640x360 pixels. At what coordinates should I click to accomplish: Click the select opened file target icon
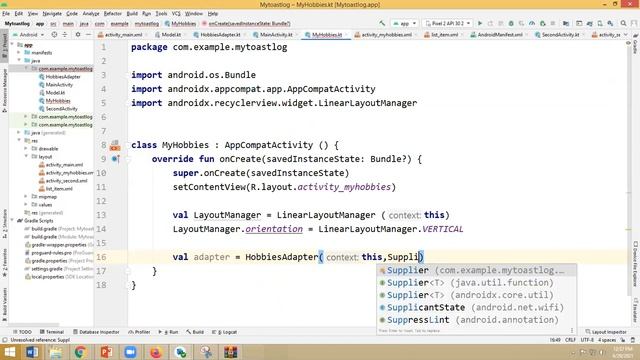coord(54,35)
